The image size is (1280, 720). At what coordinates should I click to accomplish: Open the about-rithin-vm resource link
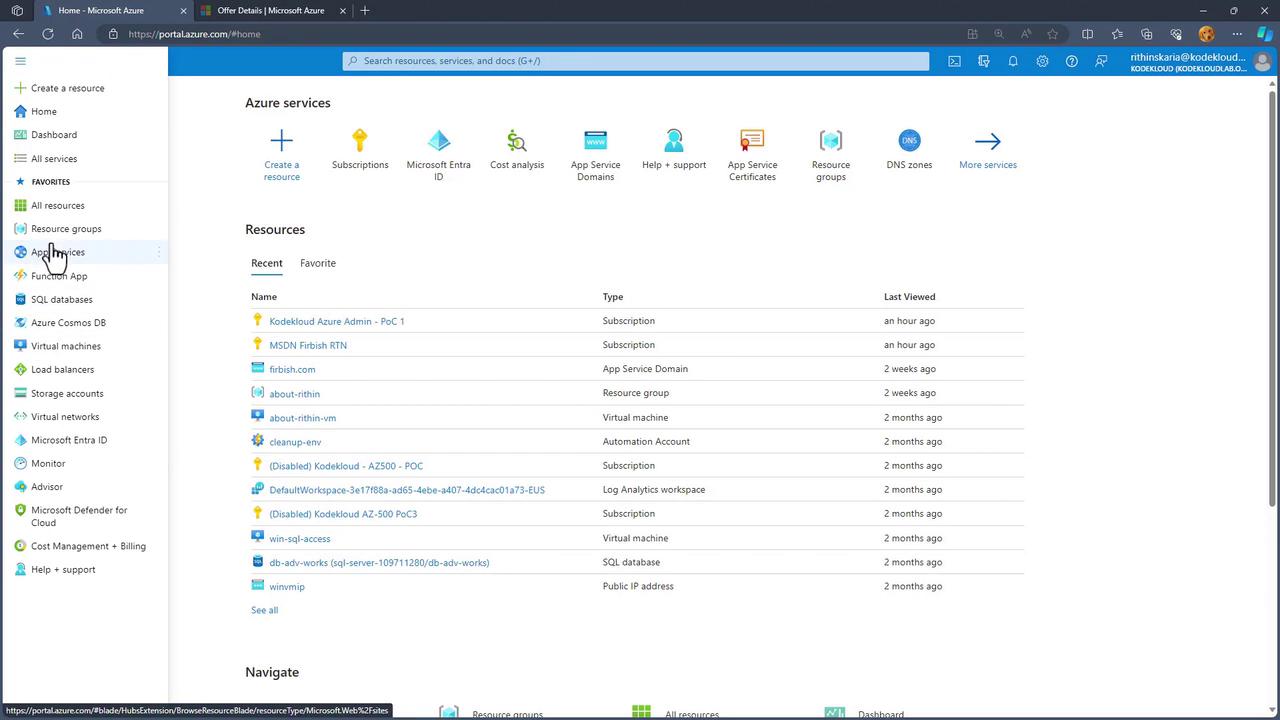point(302,418)
